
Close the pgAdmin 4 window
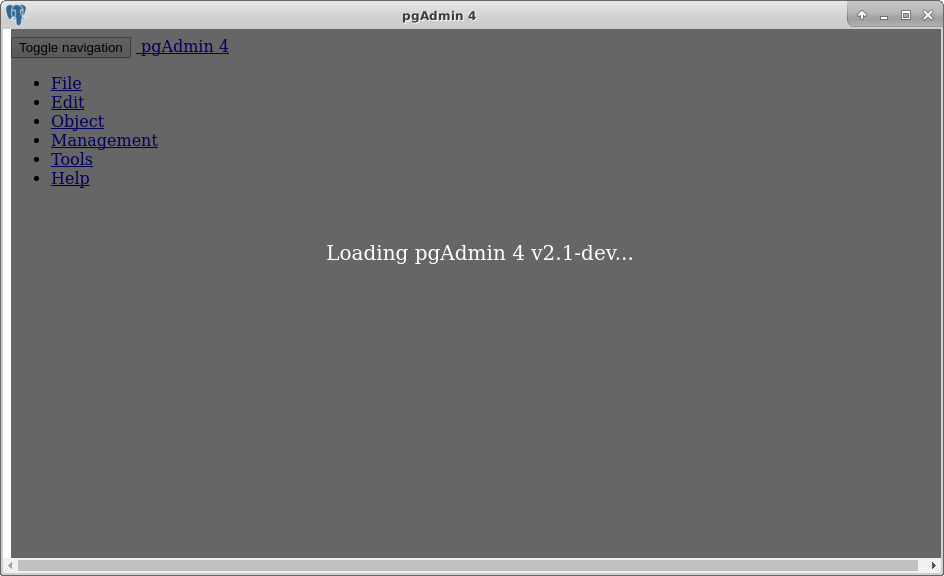[x=928, y=15]
